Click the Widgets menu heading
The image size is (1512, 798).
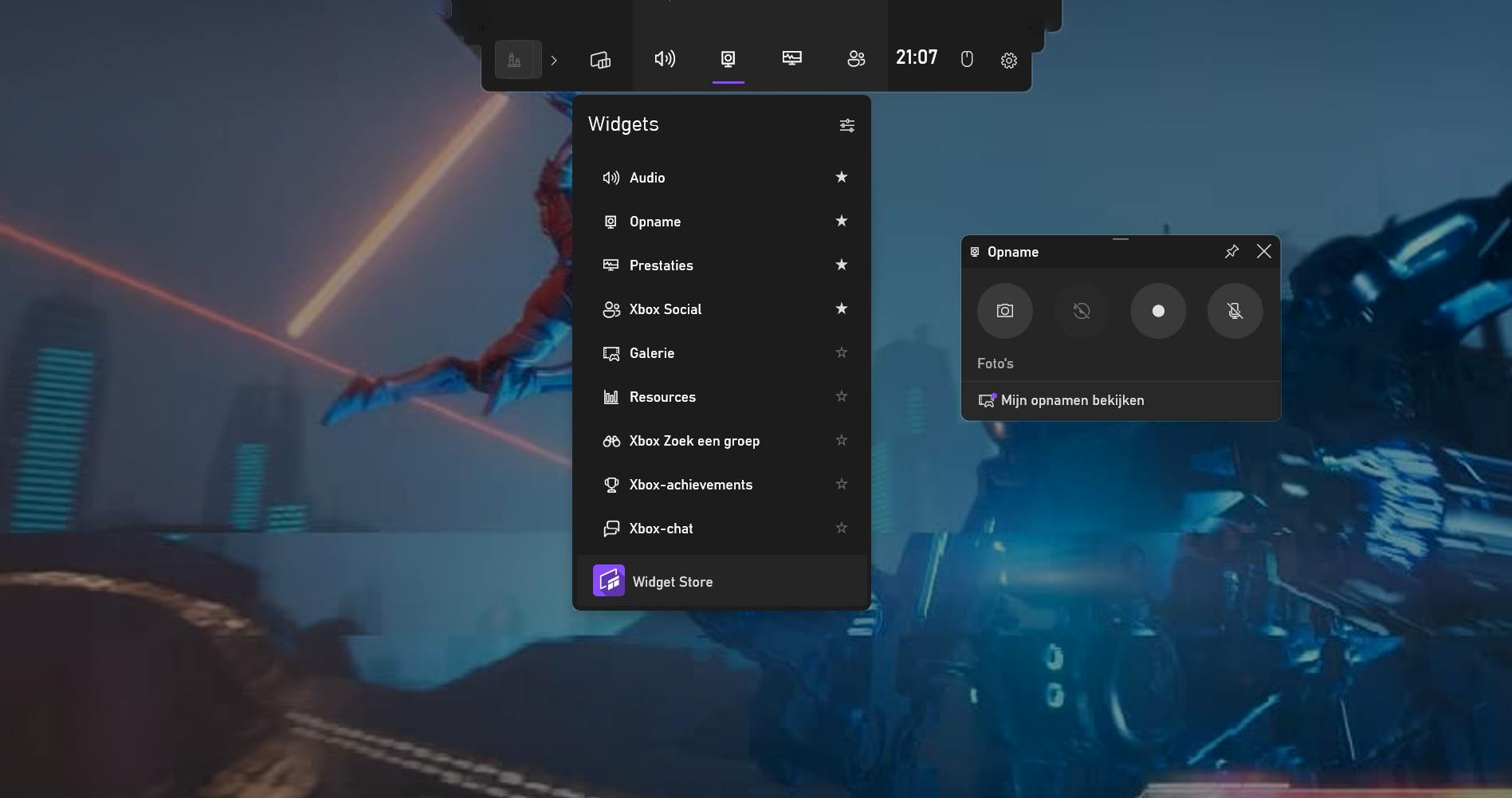(623, 124)
